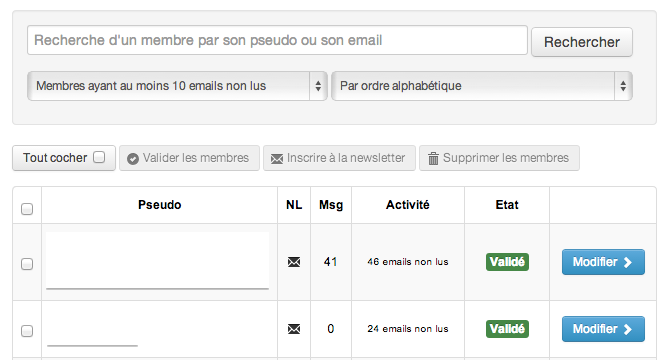Click the trash icon on Supprimer les membres

pos(433,158)
